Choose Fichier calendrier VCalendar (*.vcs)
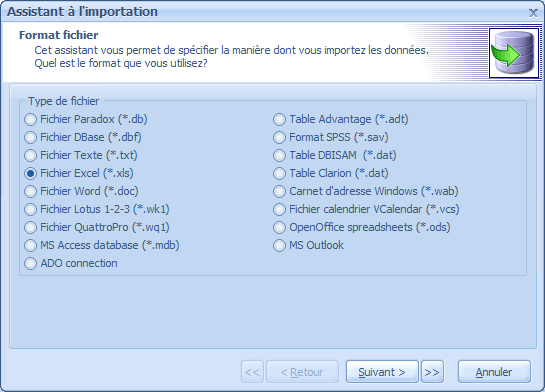This screenshot has width=545, height=392. (366, 209)
